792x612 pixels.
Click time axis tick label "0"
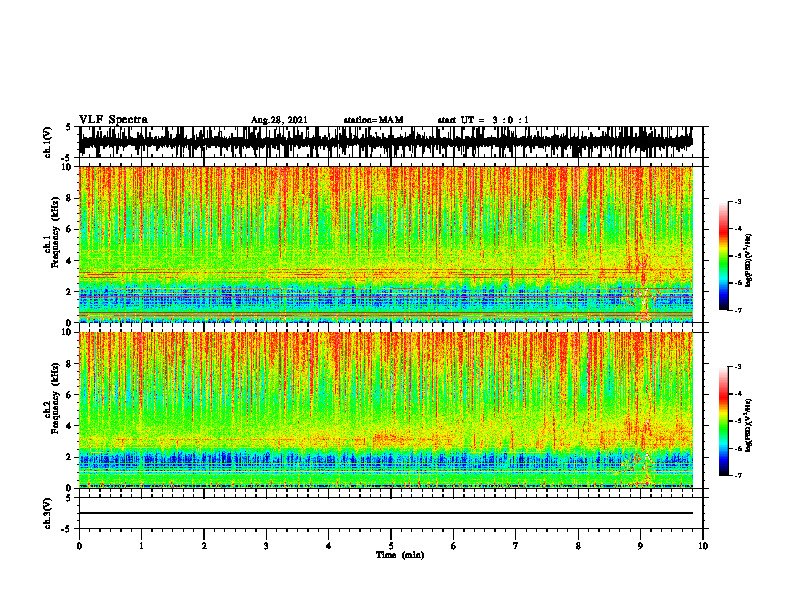[79, 546]
